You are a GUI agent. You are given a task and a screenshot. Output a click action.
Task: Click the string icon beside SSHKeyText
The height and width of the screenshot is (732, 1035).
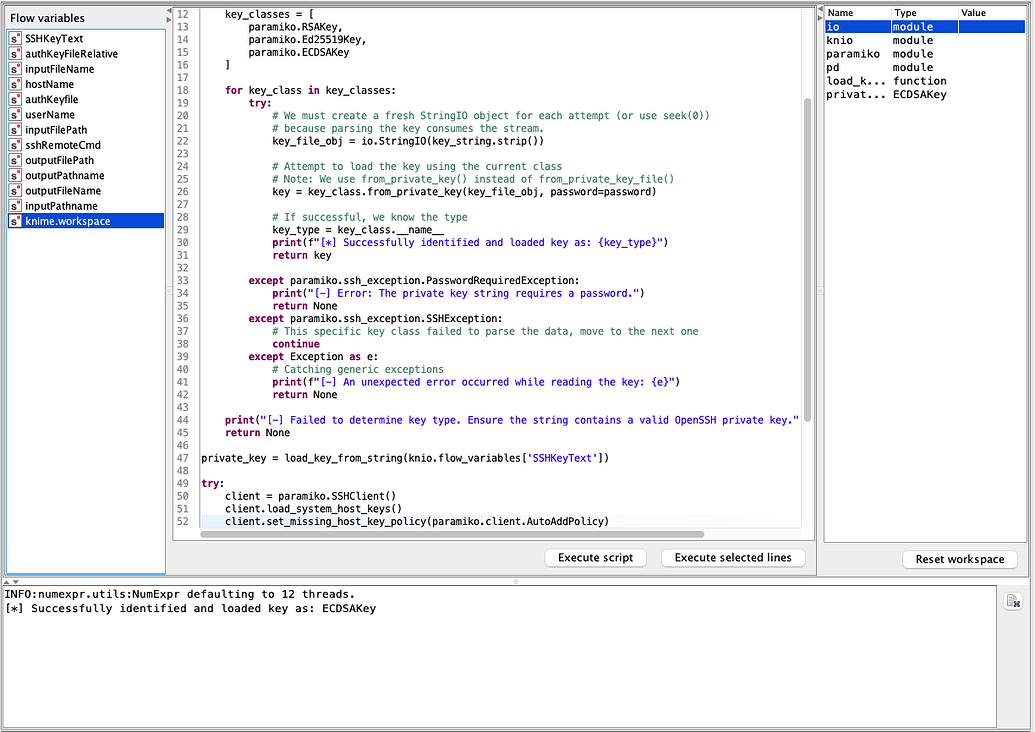click(x=15, y=38)
